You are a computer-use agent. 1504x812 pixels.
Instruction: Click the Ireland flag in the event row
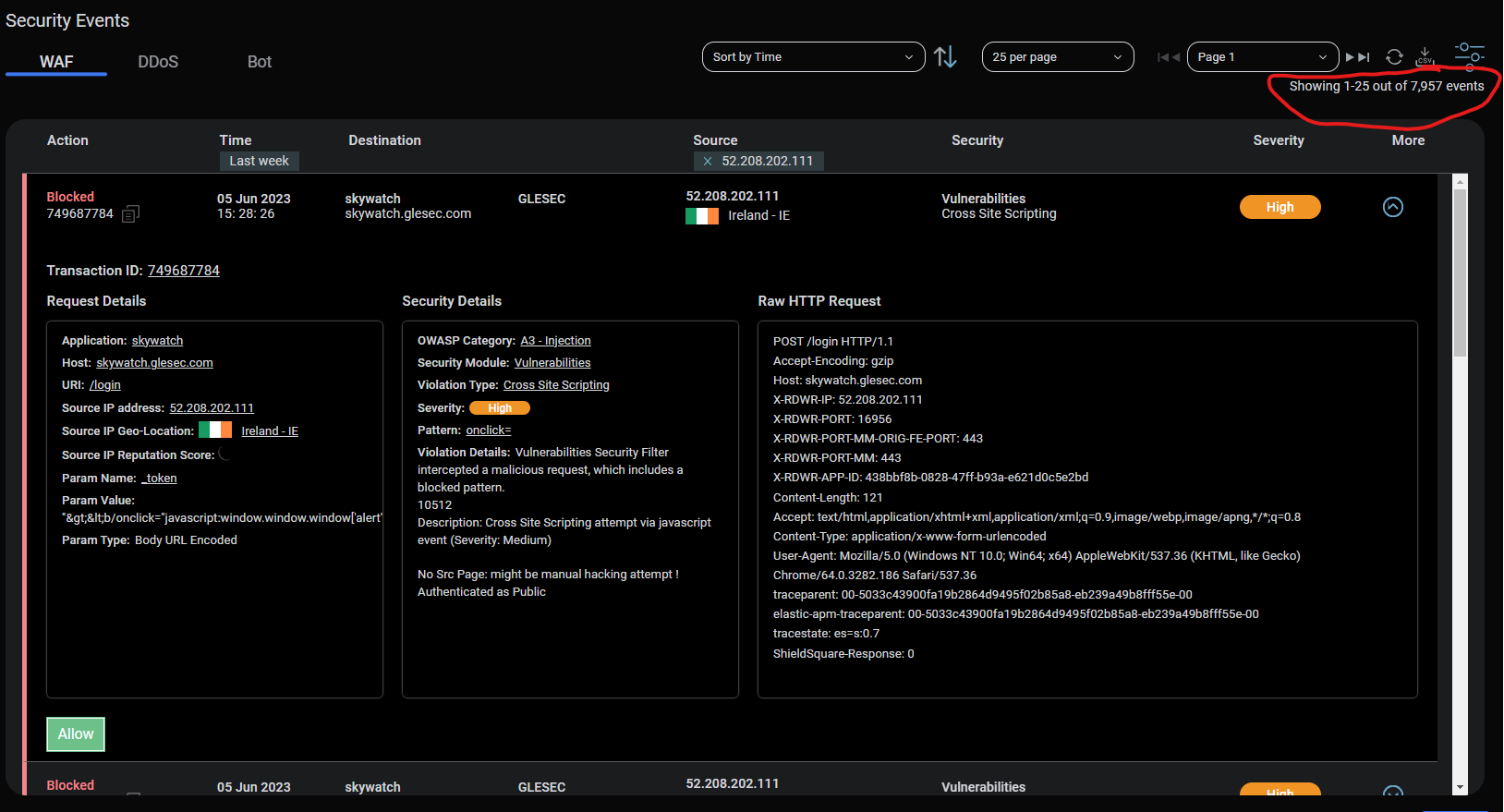pos(702,216)
